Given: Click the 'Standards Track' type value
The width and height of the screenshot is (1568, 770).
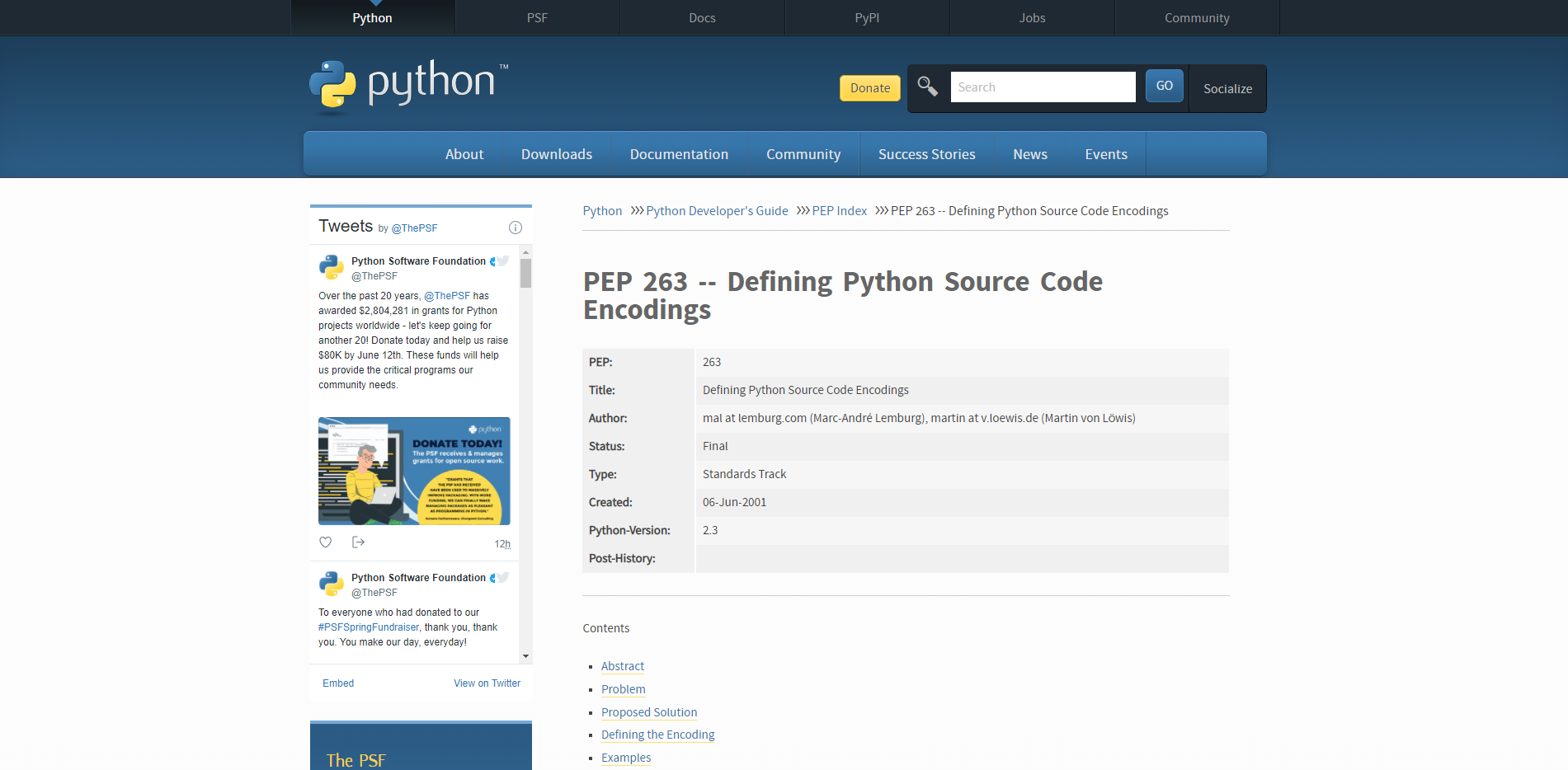Looking at the screenshot, I should click(744, 474).
